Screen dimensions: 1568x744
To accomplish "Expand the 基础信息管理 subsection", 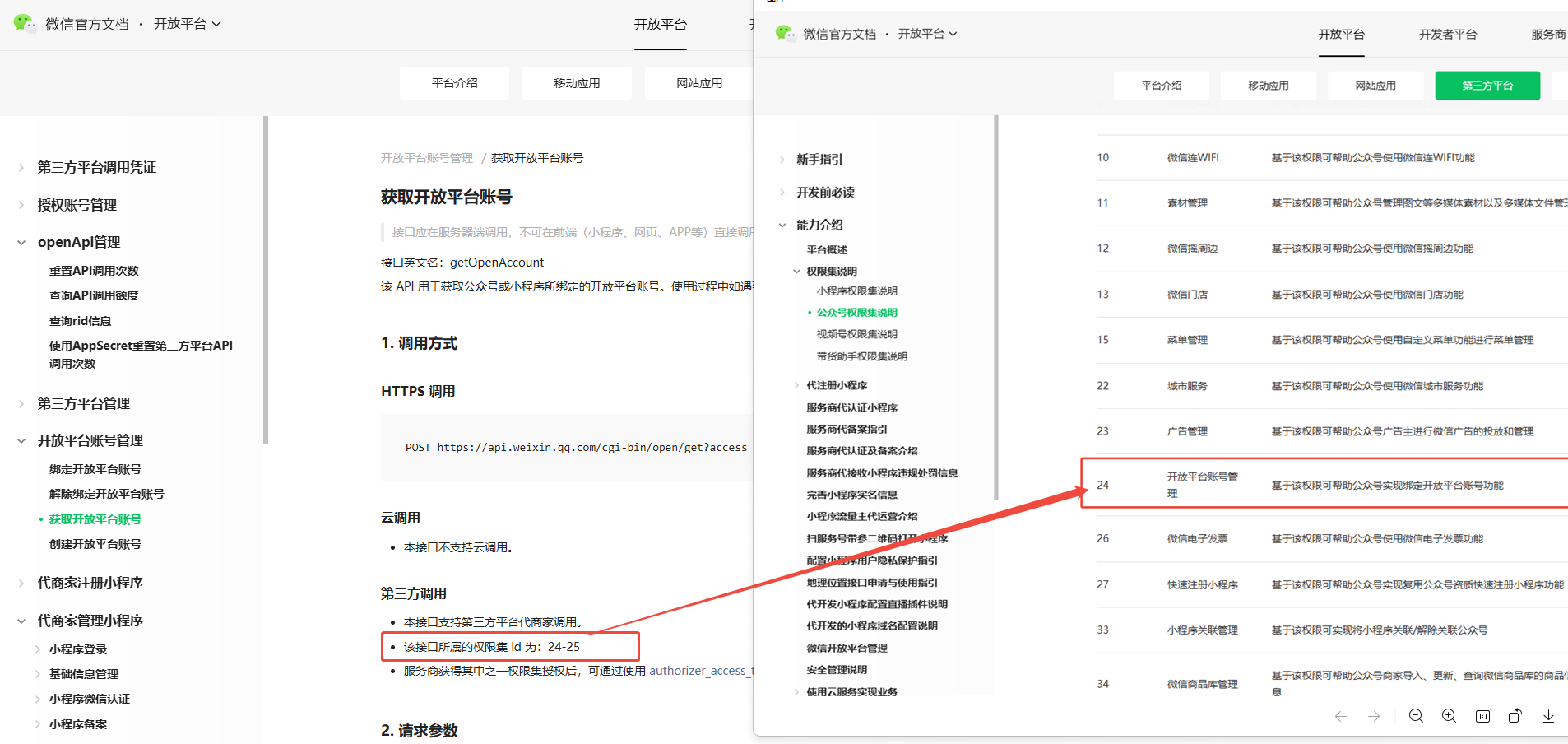I will (38, 674).
